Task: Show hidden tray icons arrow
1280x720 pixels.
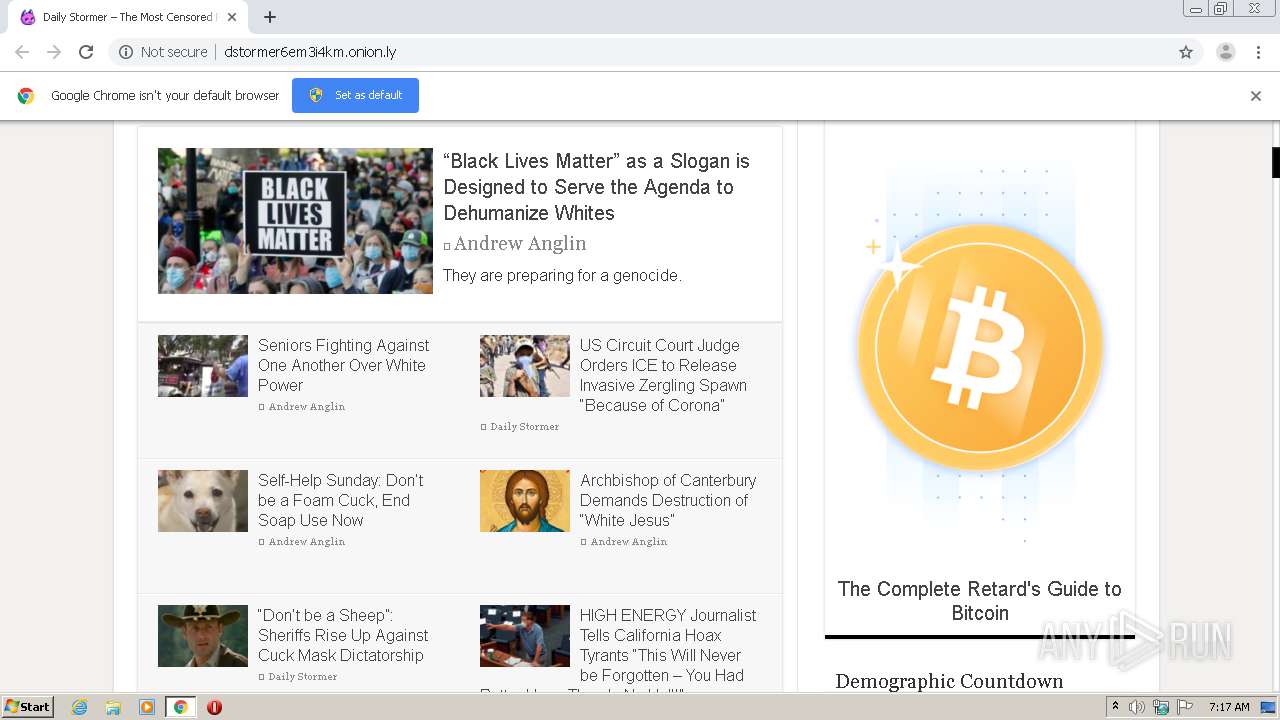Action: (1116, 707)
